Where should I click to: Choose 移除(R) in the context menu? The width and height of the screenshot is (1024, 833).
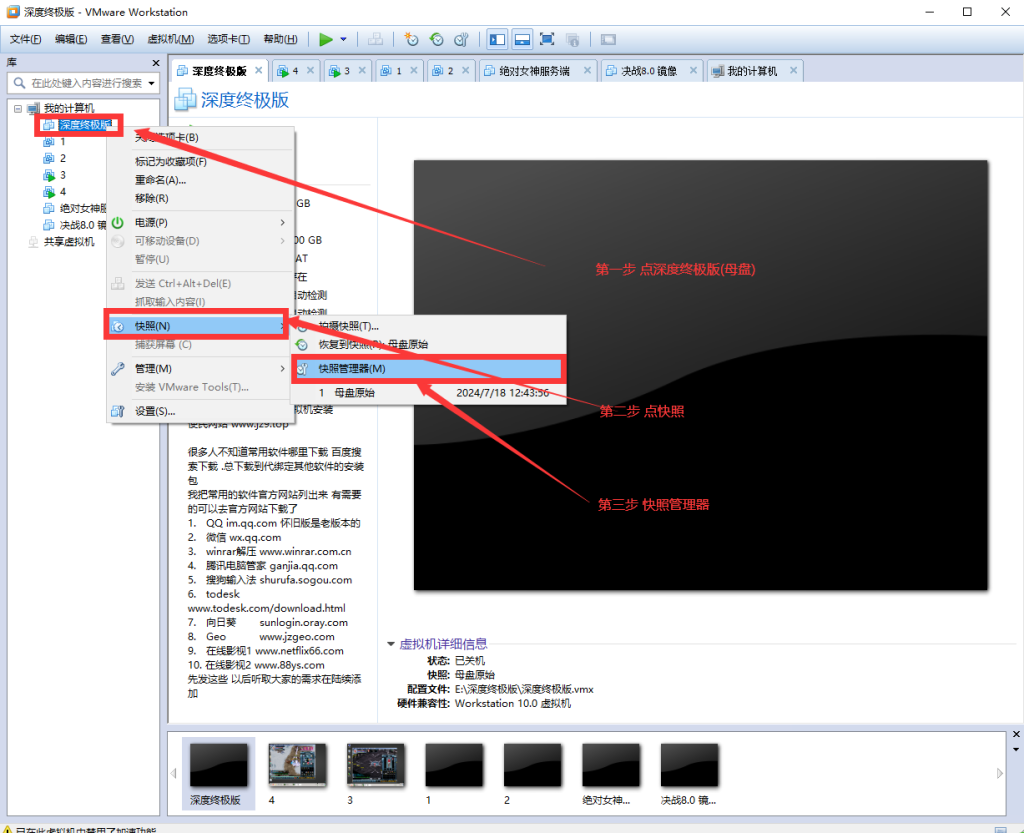point(201,198)
